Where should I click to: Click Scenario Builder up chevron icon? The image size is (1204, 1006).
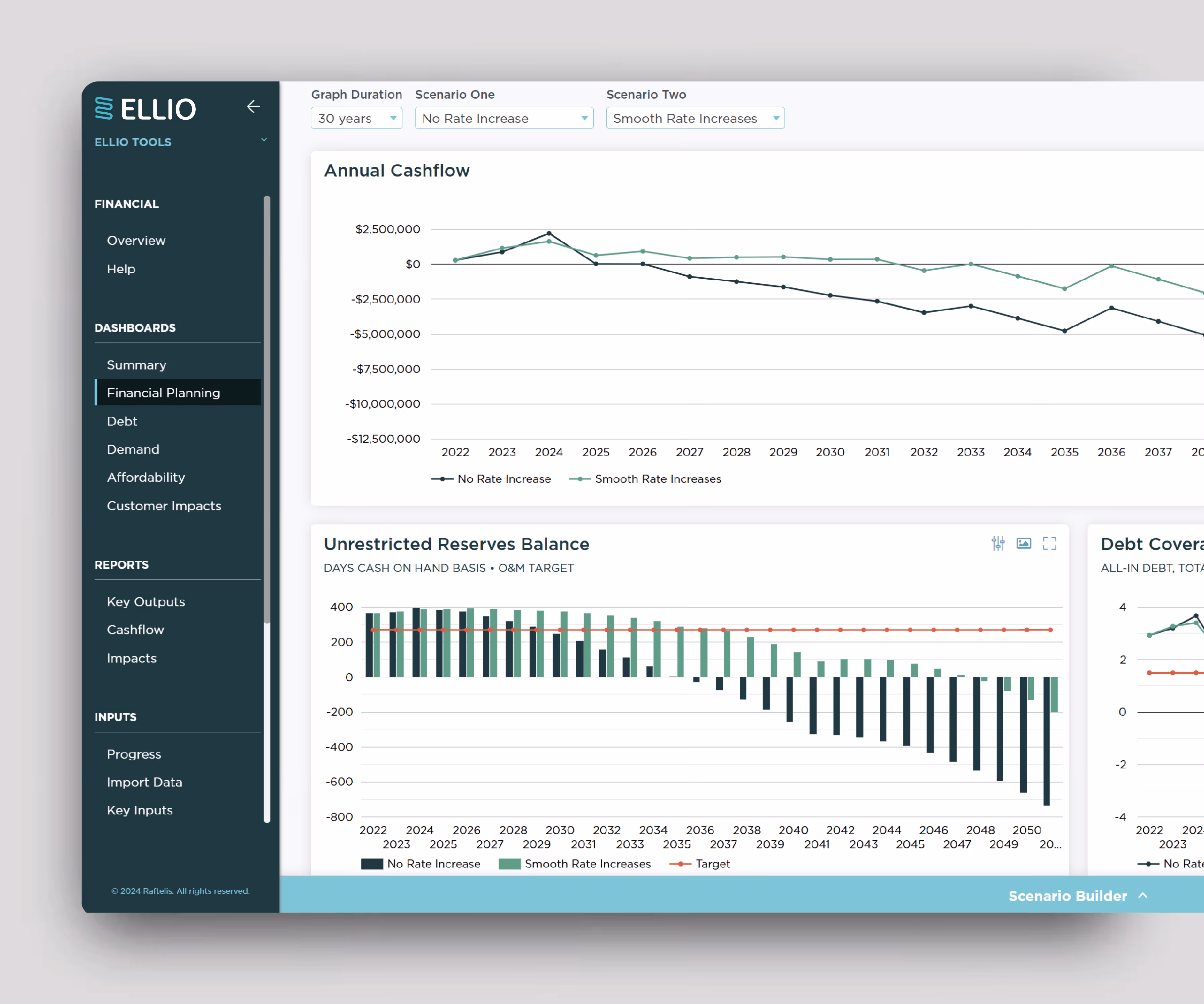(x=1143, y=896)
